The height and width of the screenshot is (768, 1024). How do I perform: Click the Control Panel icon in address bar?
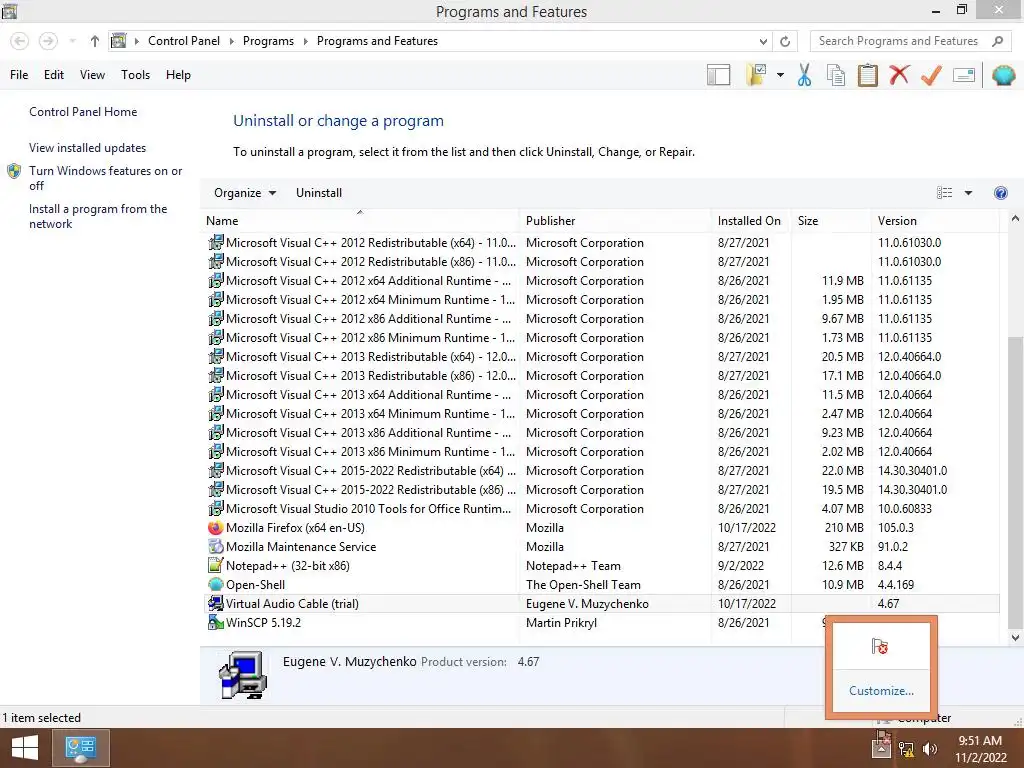tap(118, 41)
